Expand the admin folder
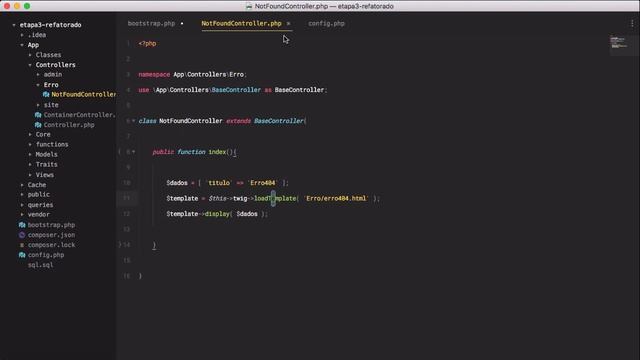Screen dimensions: 640x360 tap(38, 75)
